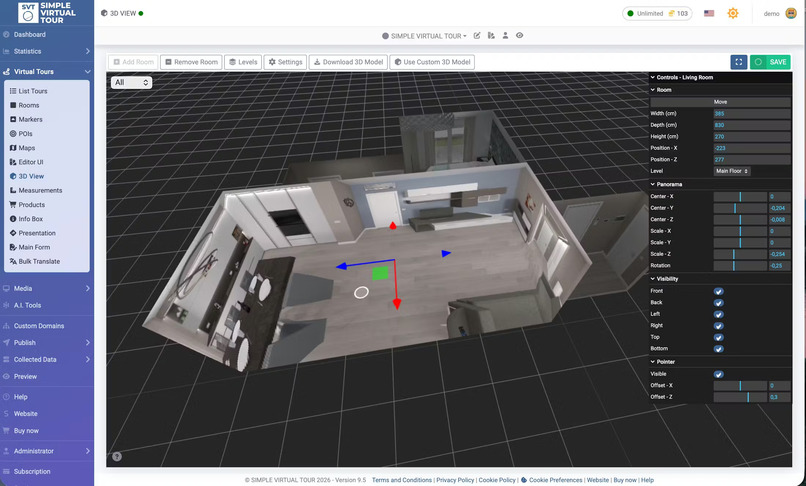Open the Products section
This screenshot has height=486, width=806.
[31, 205]
